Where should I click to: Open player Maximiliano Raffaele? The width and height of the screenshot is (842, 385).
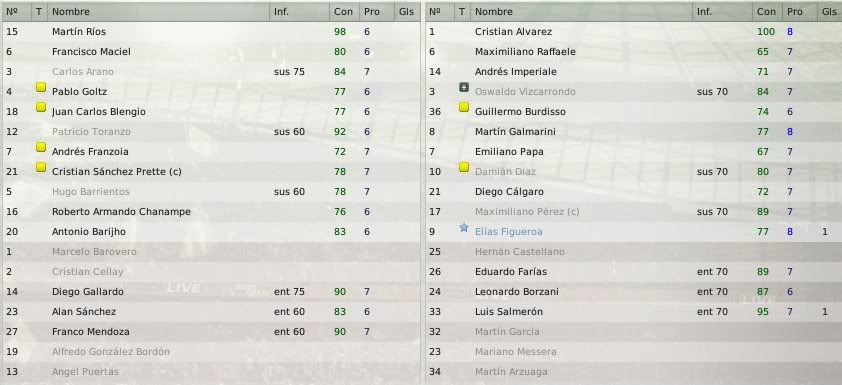(x=525, y=52)
